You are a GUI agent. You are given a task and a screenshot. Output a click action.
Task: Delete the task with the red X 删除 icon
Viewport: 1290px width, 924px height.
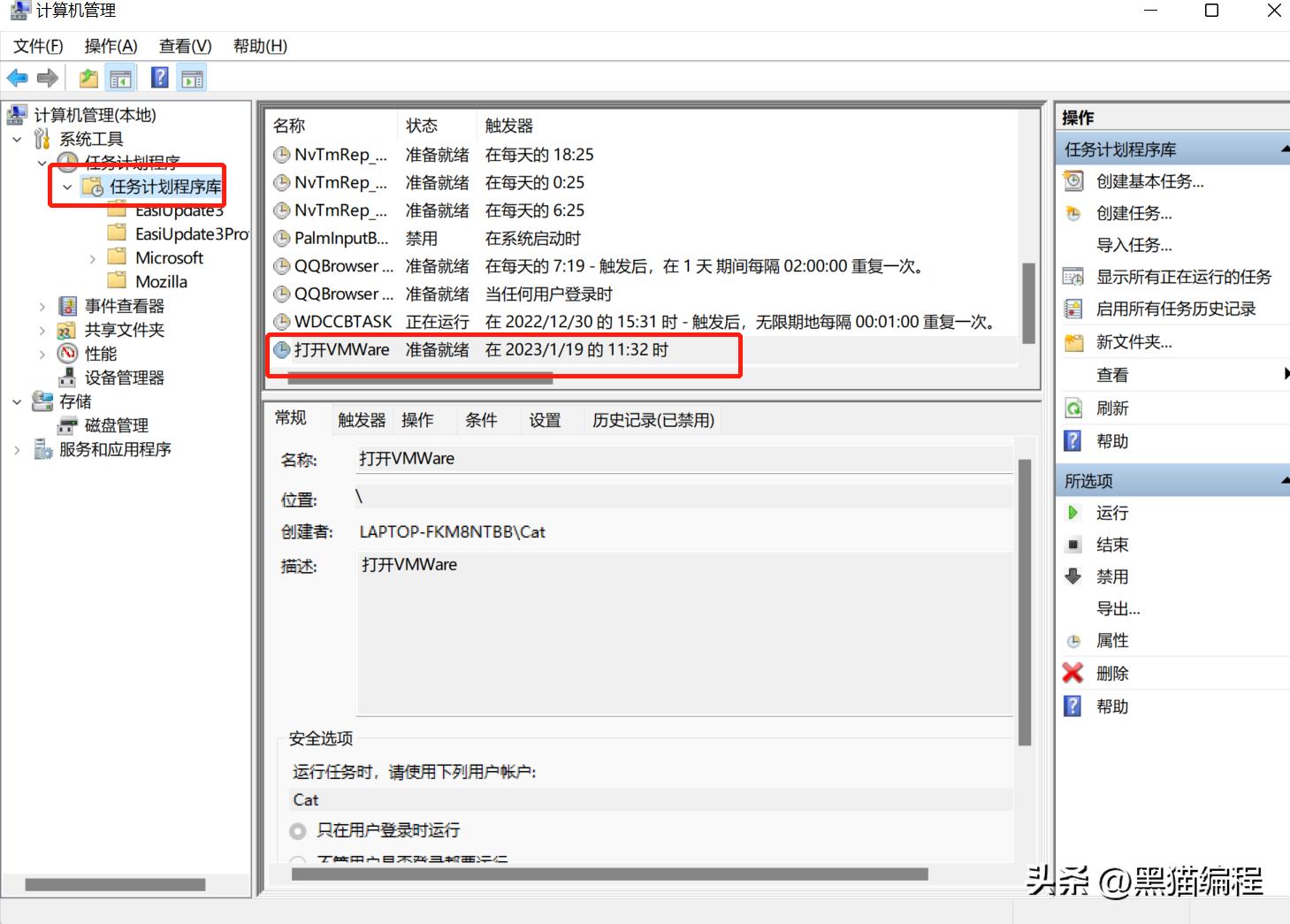pos(1072,673)
